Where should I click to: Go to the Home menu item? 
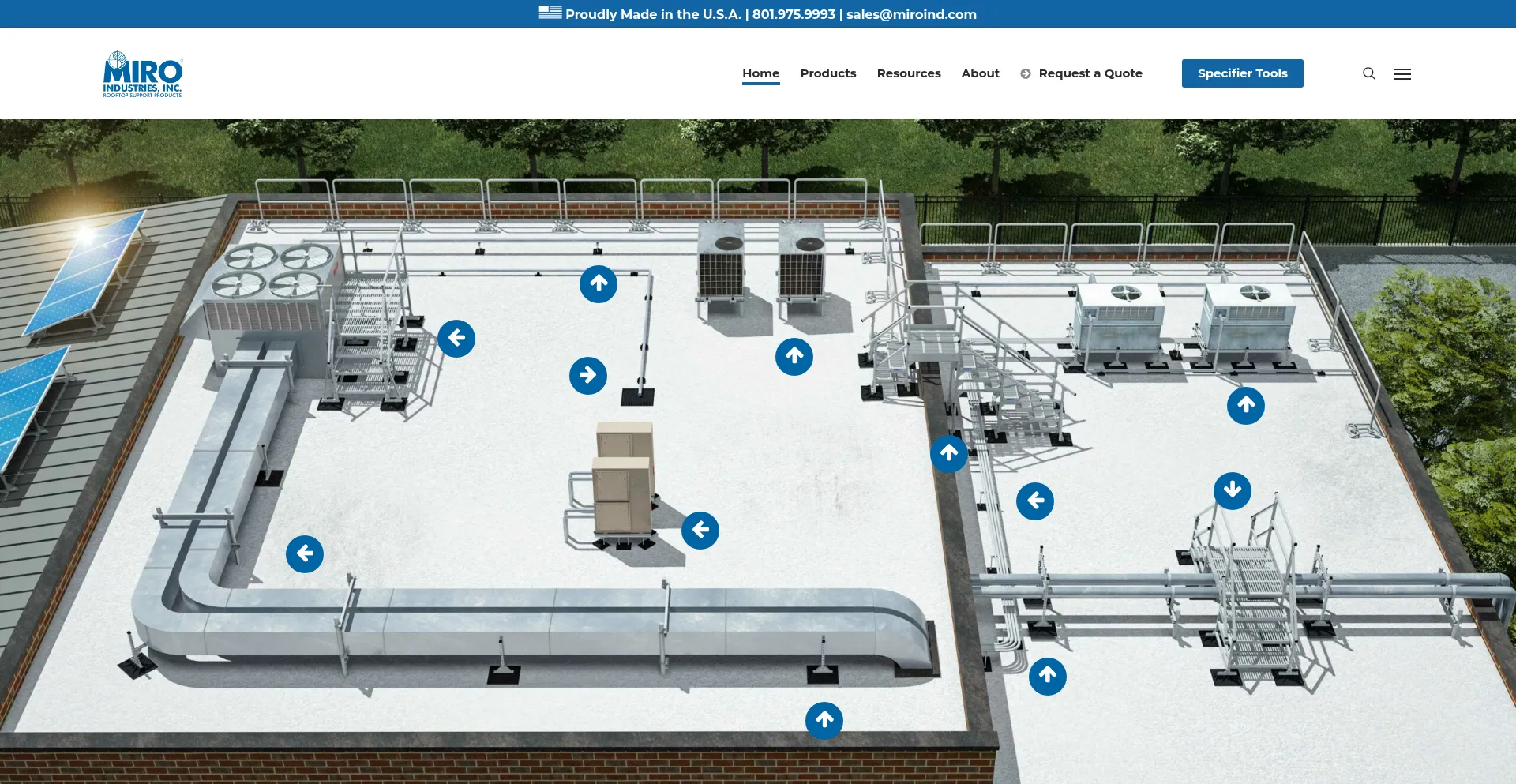pos(760,73)
